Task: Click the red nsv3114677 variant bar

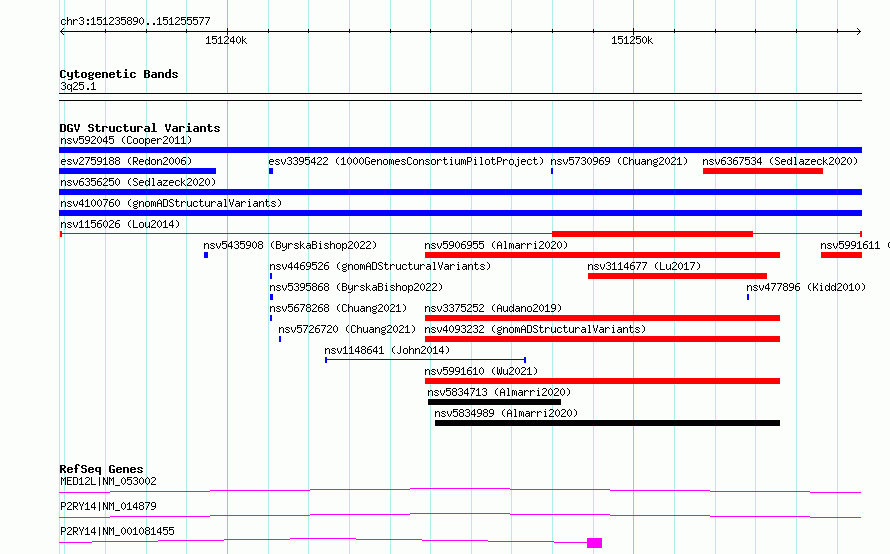Action: 677,276
